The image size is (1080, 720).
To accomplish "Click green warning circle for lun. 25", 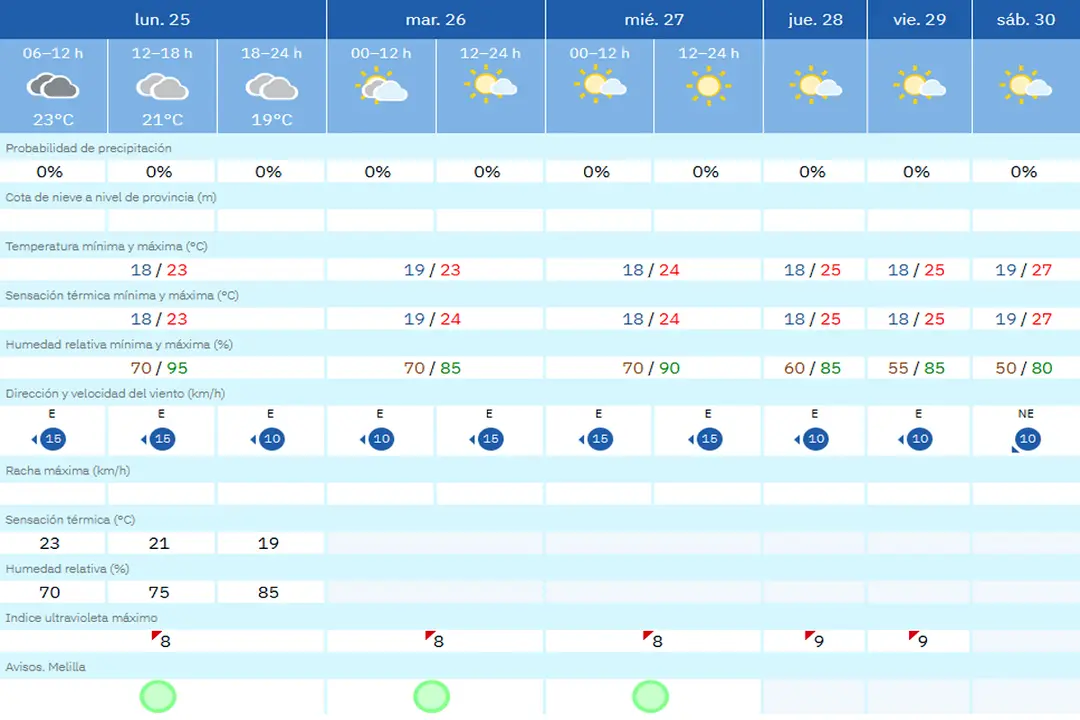I will click(x=158, y=696).
